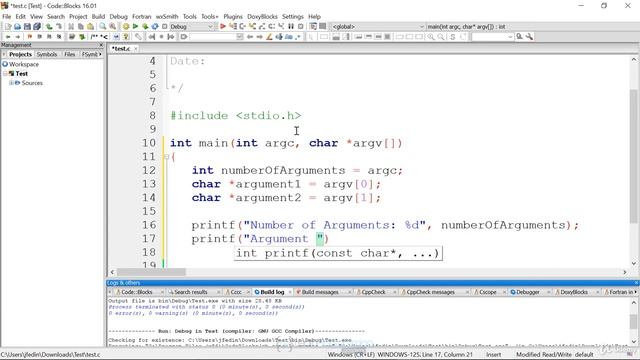Switch to the Symbols tab

click(x=47, y=54)
